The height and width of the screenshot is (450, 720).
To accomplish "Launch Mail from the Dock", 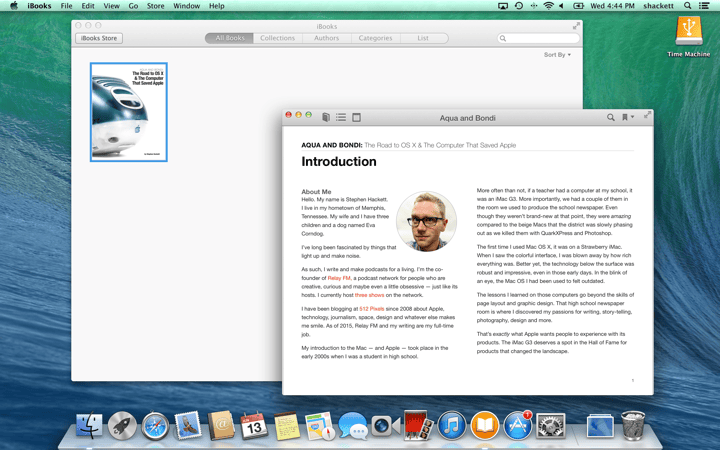I will click(x=188, y=426).
